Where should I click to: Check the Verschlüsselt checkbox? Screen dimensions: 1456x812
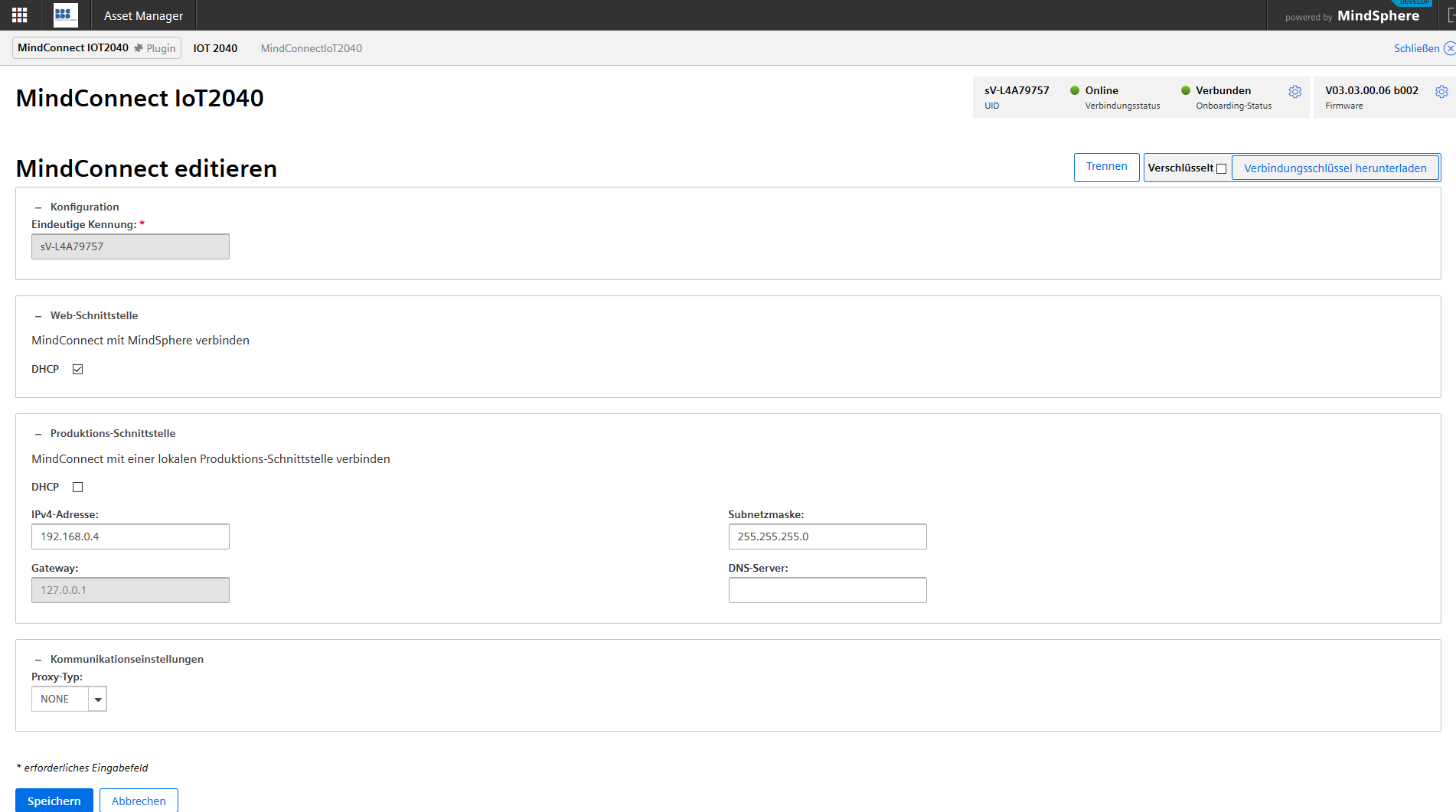tap(1221, 169)
